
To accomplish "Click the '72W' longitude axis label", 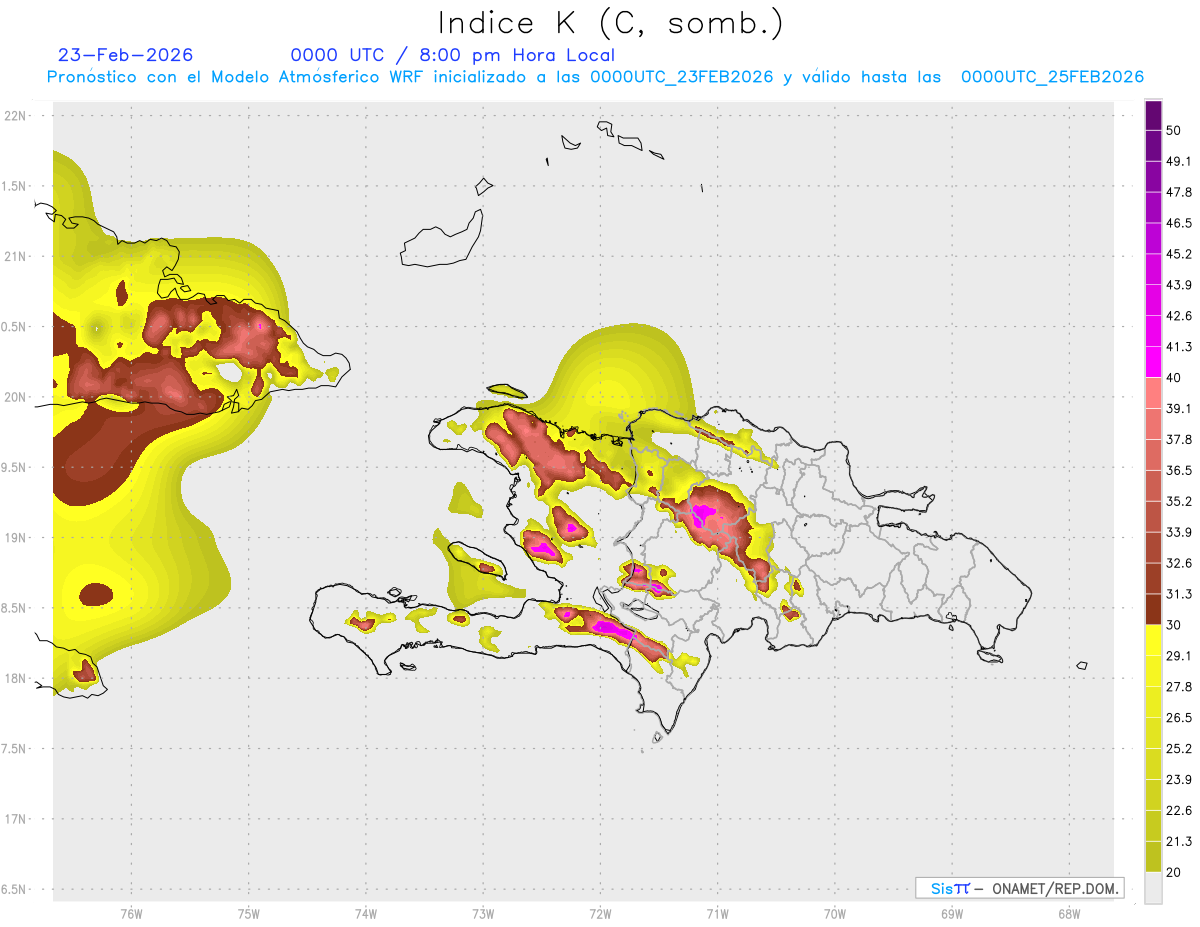I will tap(600, 913).
